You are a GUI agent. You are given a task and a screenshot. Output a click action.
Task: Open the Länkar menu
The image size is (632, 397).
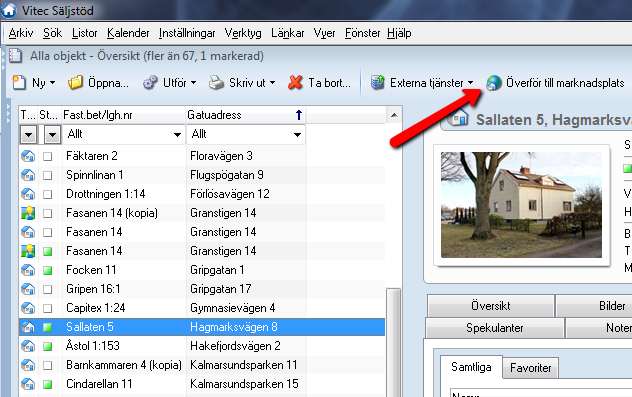point(287,33)
